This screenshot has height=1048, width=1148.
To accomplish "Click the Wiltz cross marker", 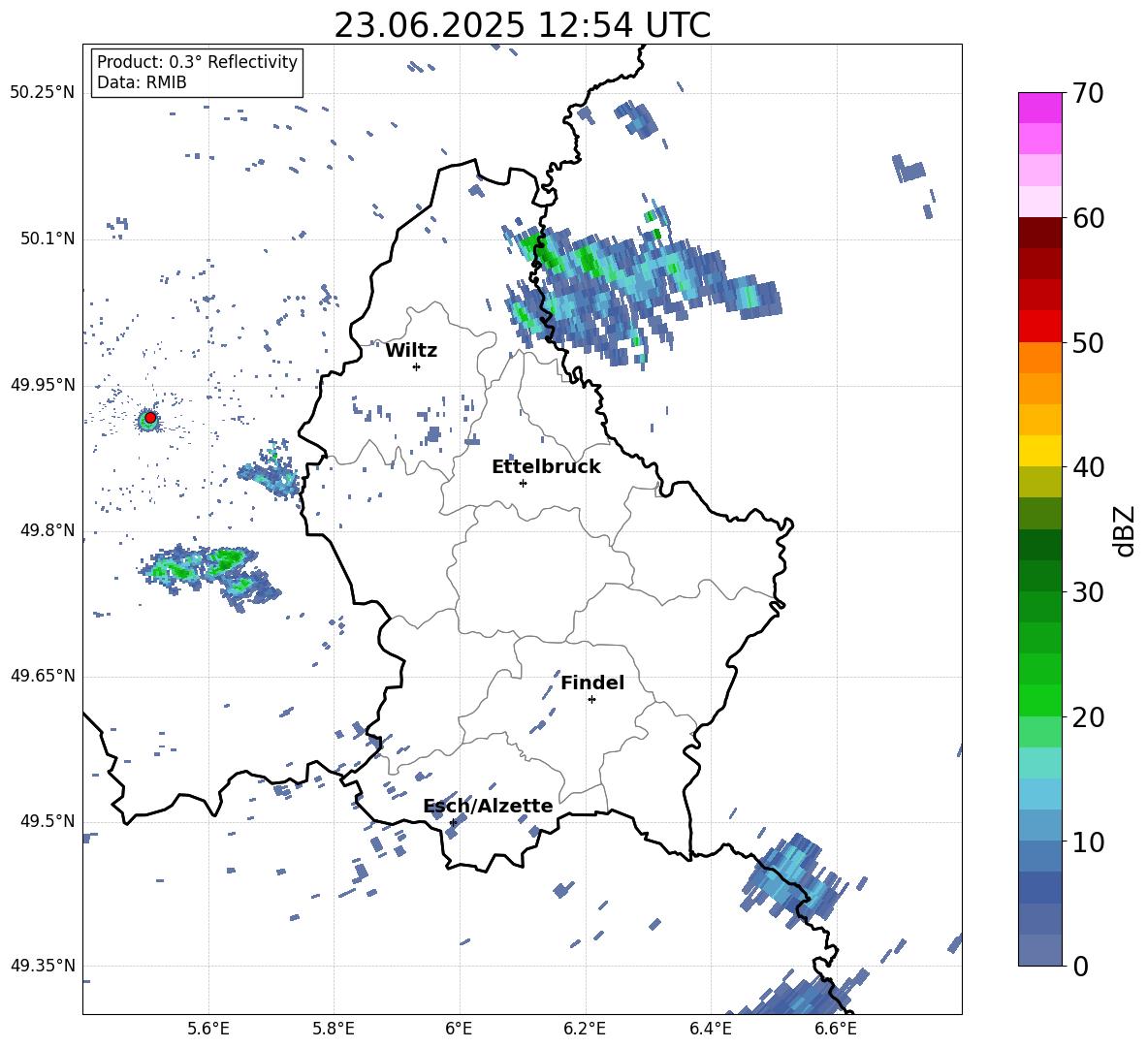I will pos(417,366).
